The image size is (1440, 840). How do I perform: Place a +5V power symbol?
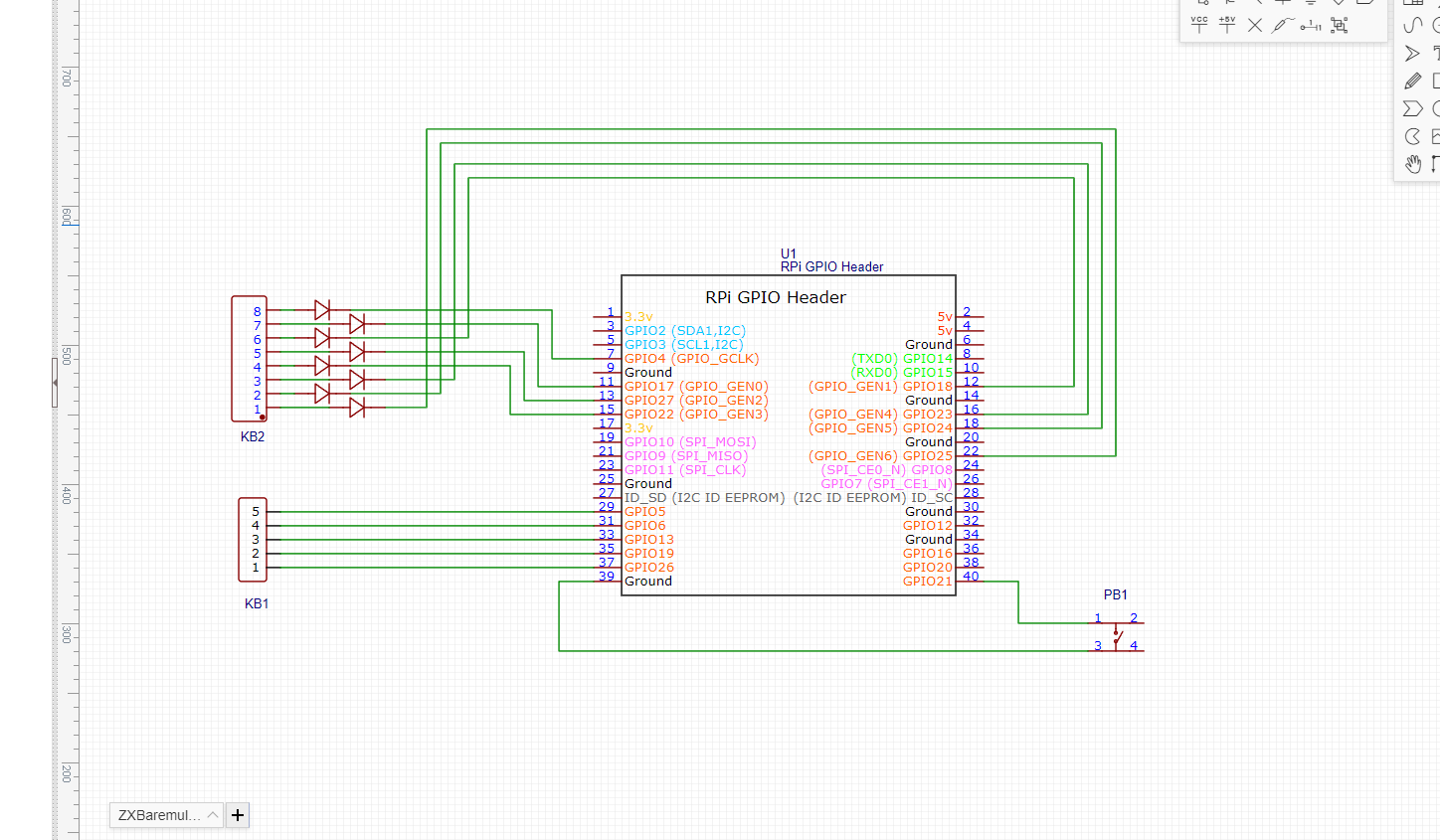(x=1227, y=24)
